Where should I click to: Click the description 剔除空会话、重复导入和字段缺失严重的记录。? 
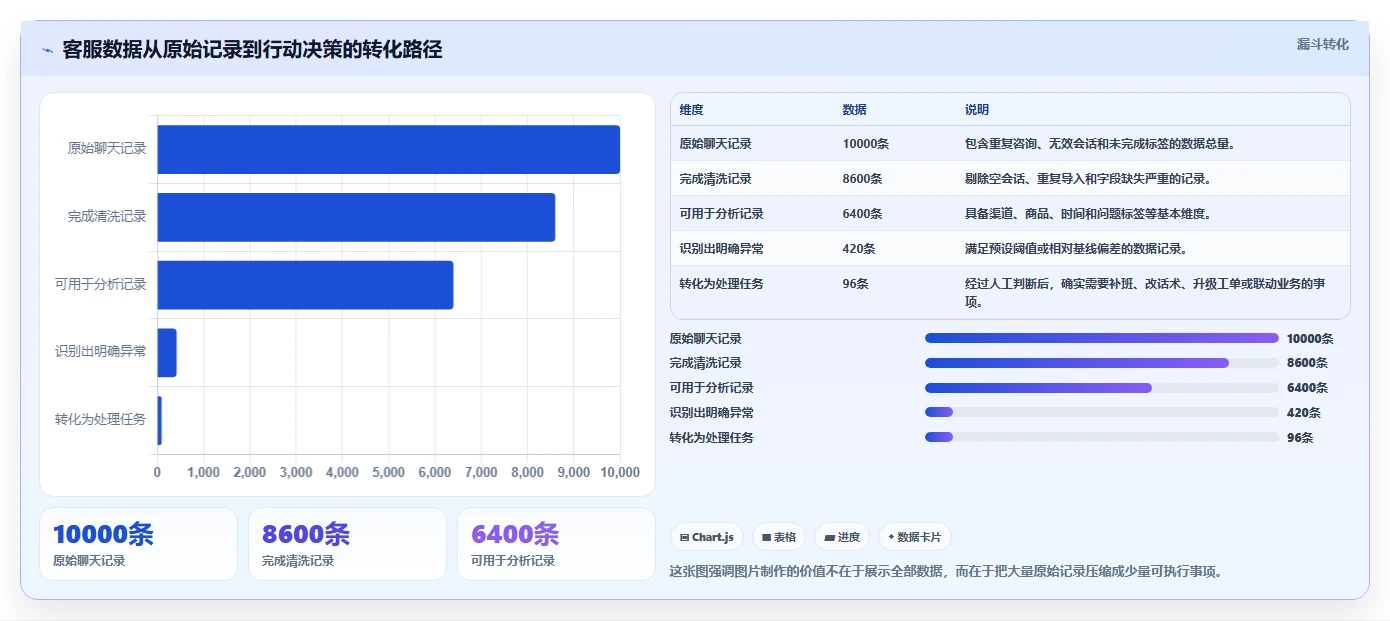pyautogui.click(x=1088, y=179)
